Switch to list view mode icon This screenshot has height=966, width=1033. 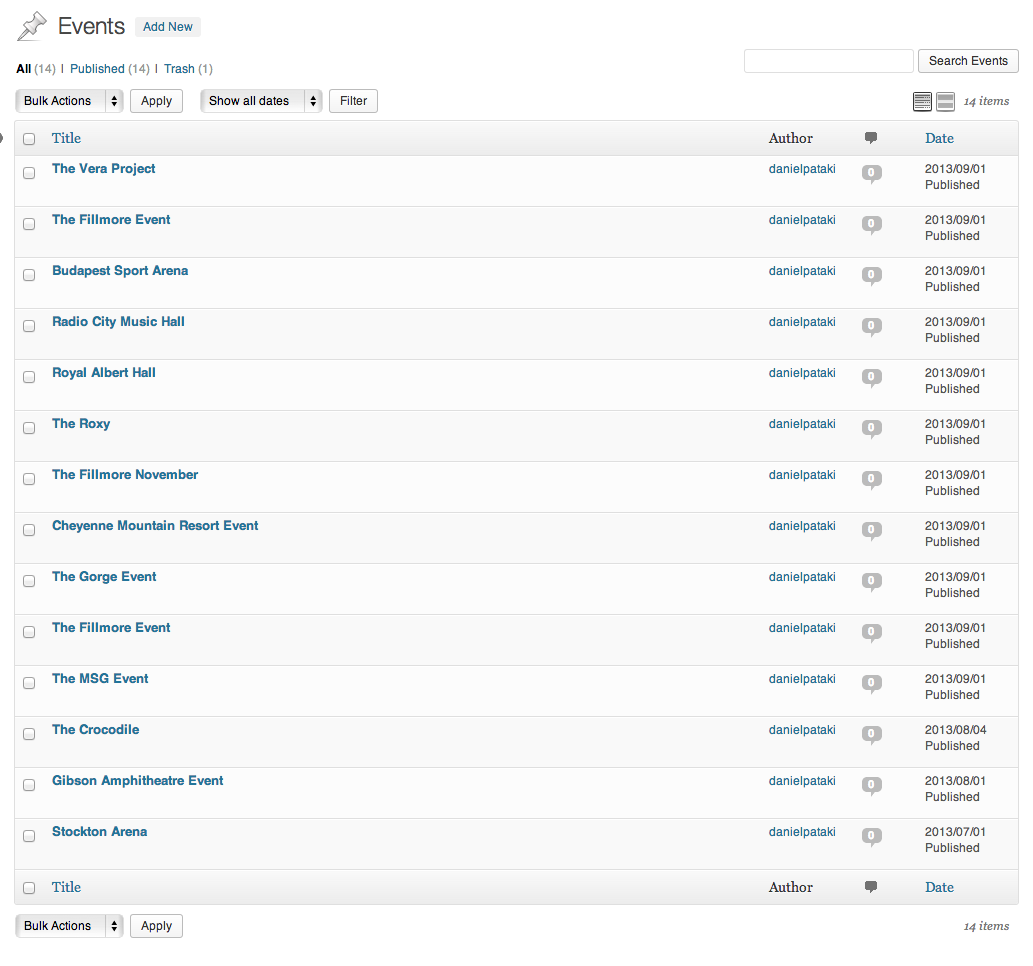pos(922,101)
